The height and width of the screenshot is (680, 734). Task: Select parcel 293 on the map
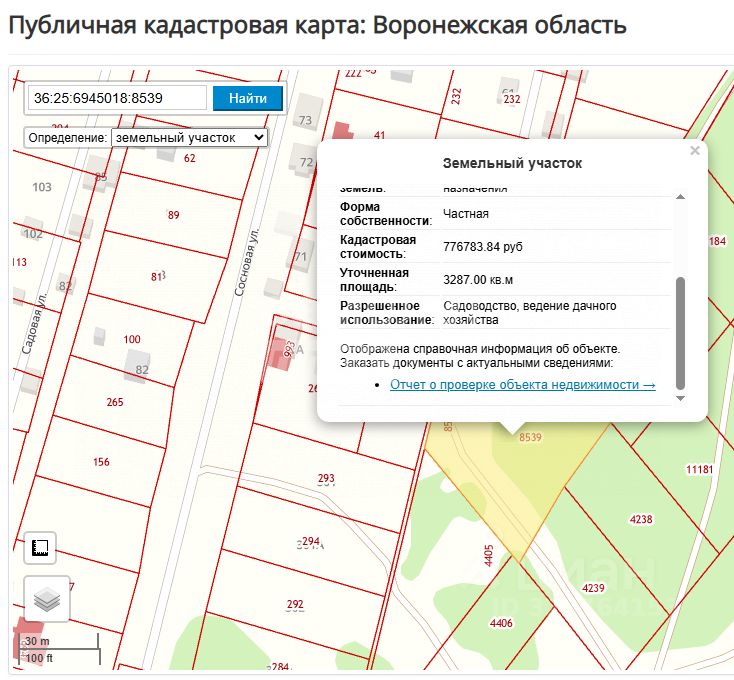[326, 478]
